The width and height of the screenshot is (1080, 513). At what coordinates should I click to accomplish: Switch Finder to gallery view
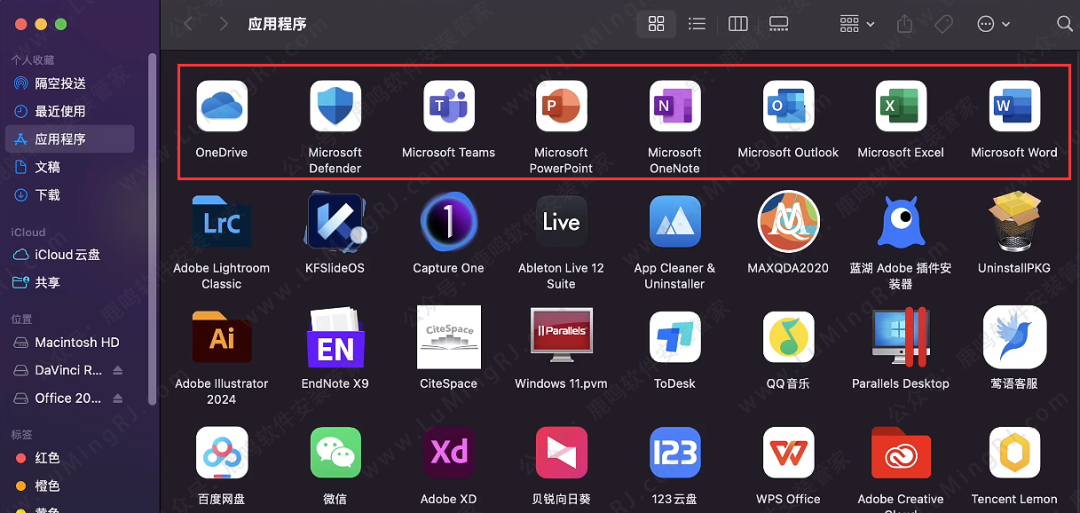(778, 24)
